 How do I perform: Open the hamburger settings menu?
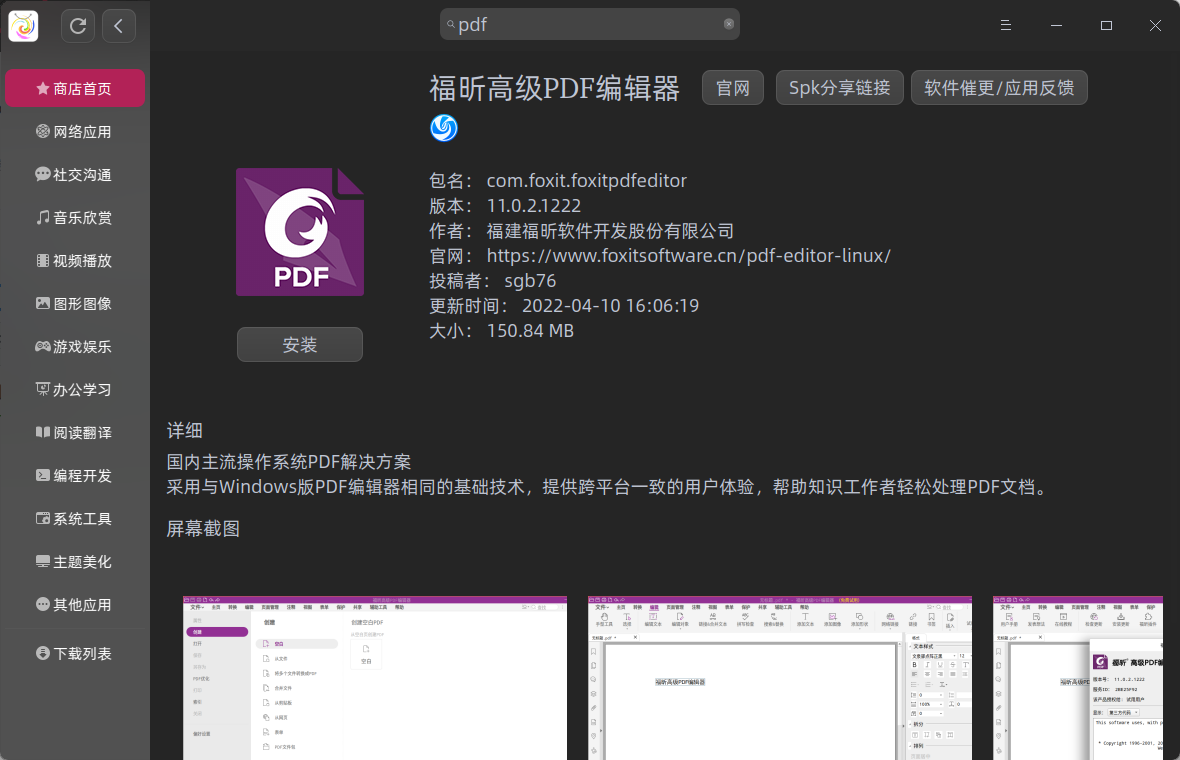[1005, 25]
